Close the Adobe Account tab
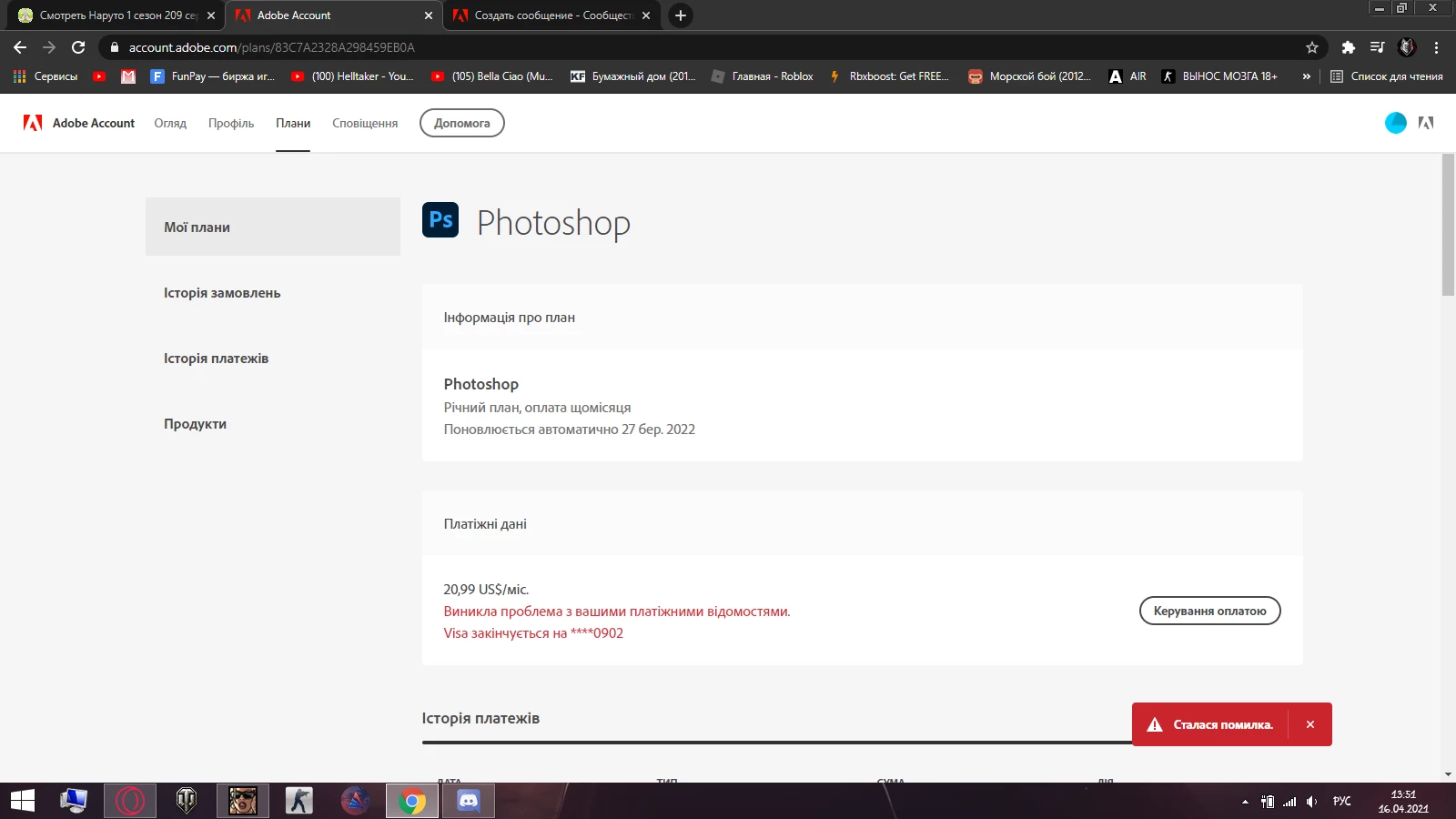Image resolution: width=1456 pixels, height=819 pixels. pyautogui.click(x=429, y=15)
